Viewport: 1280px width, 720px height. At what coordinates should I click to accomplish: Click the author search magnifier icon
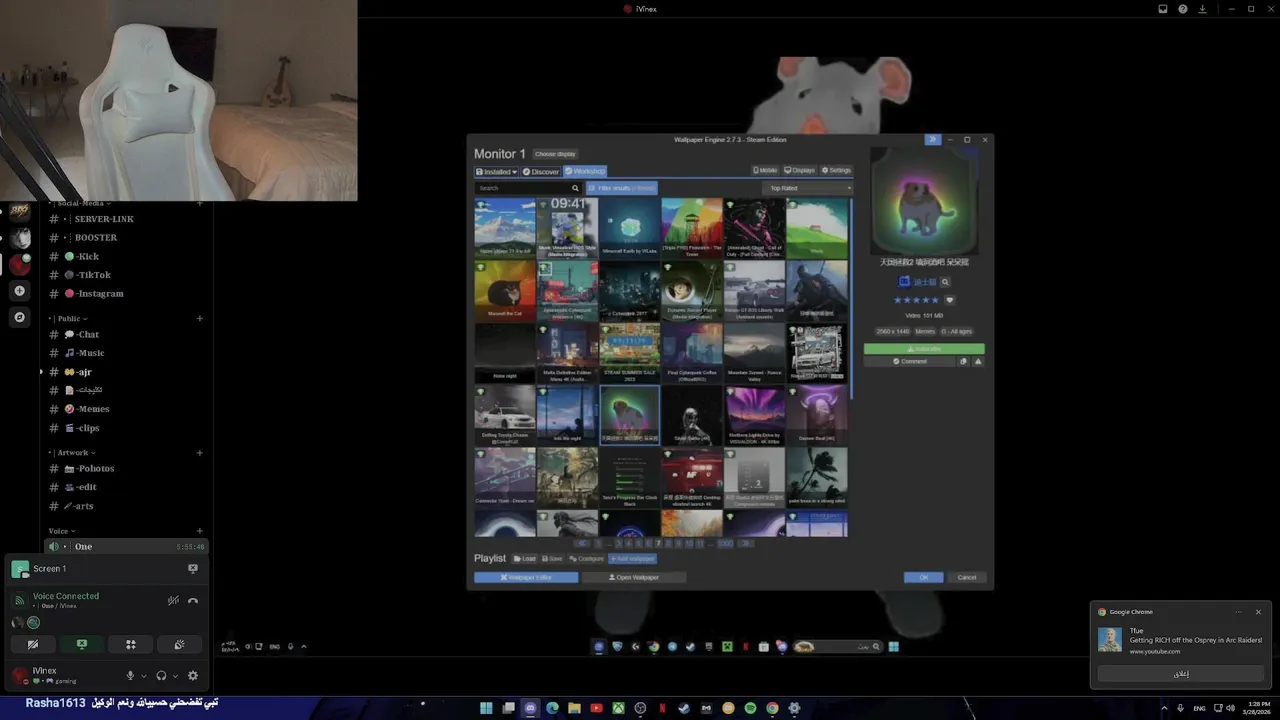(x=945, y=282)
